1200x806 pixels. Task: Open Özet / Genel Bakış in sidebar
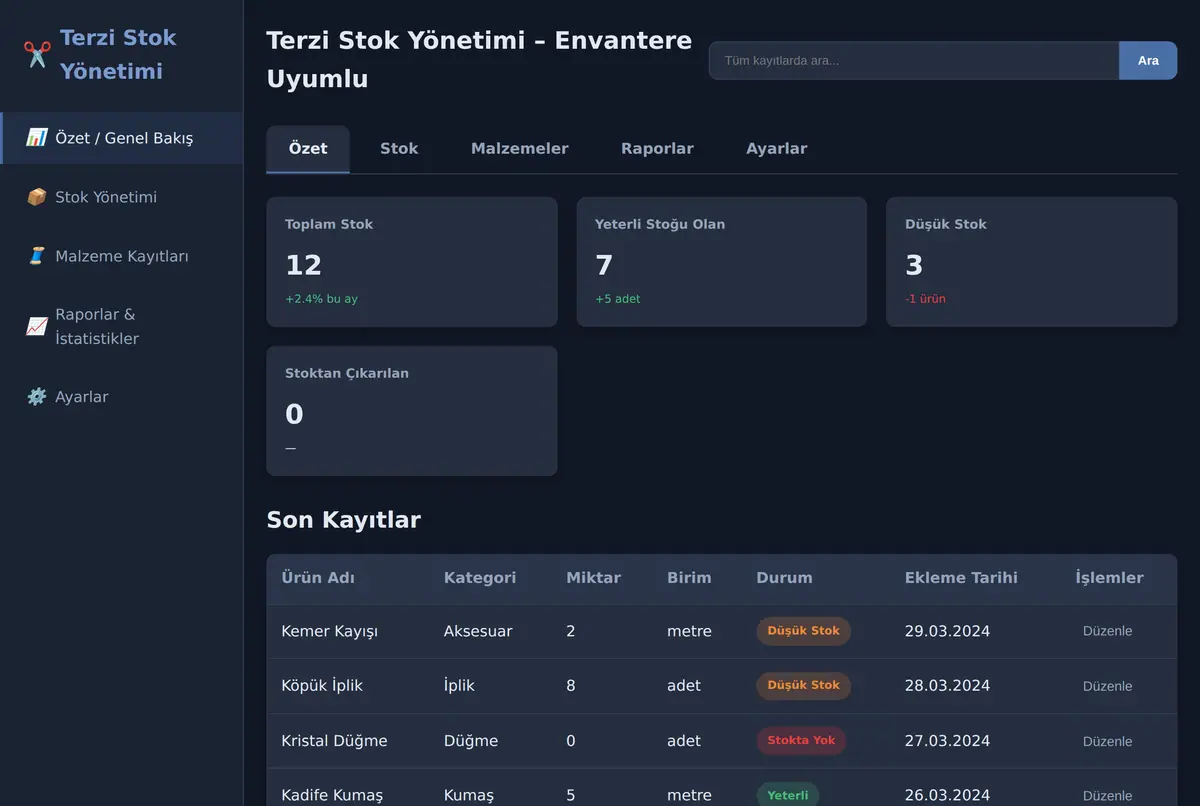(121, 138)
